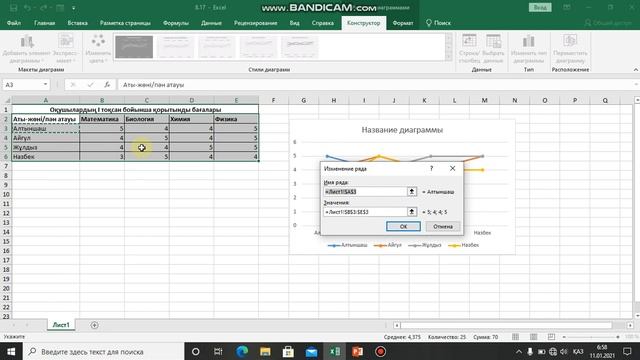Click Switch Row/Column icon

pos(469,49)
